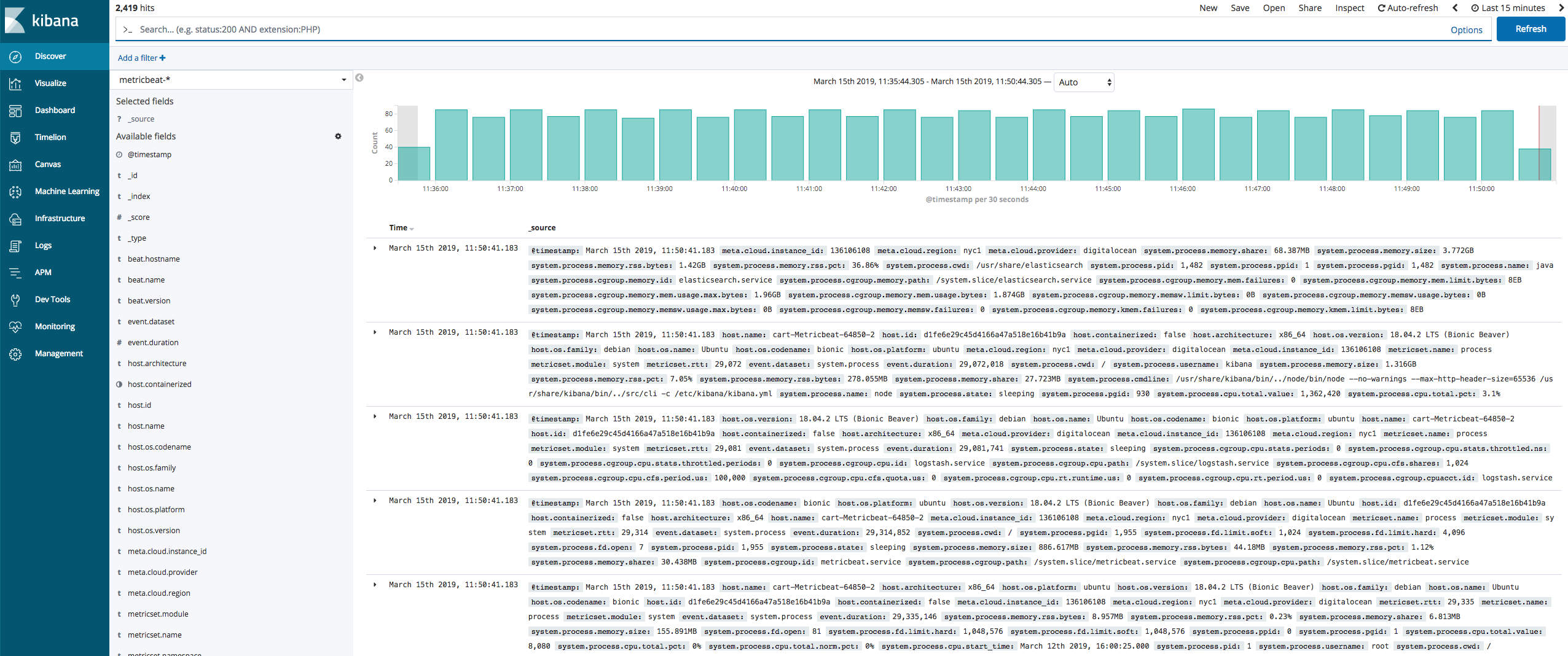Open Management gear icon

point(15,354)
